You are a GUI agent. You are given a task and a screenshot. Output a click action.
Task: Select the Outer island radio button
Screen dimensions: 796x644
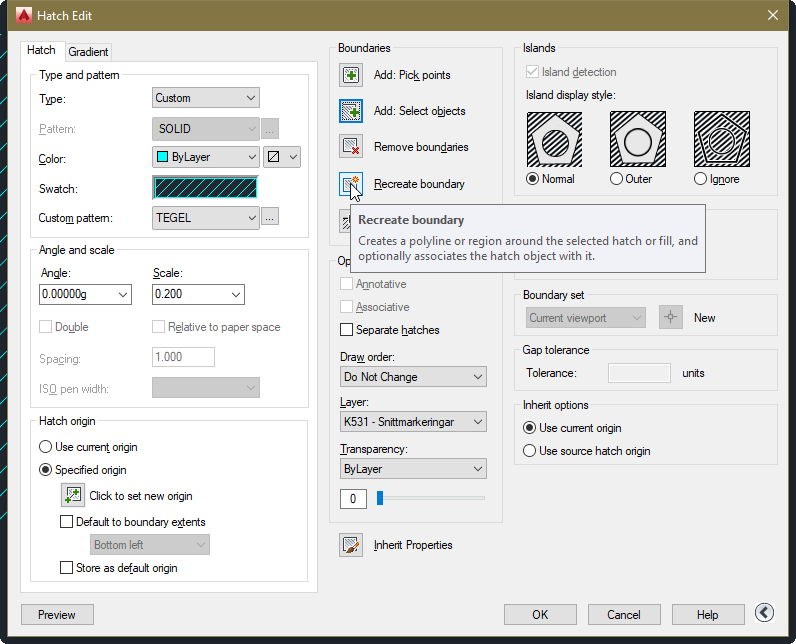point(616,179)
